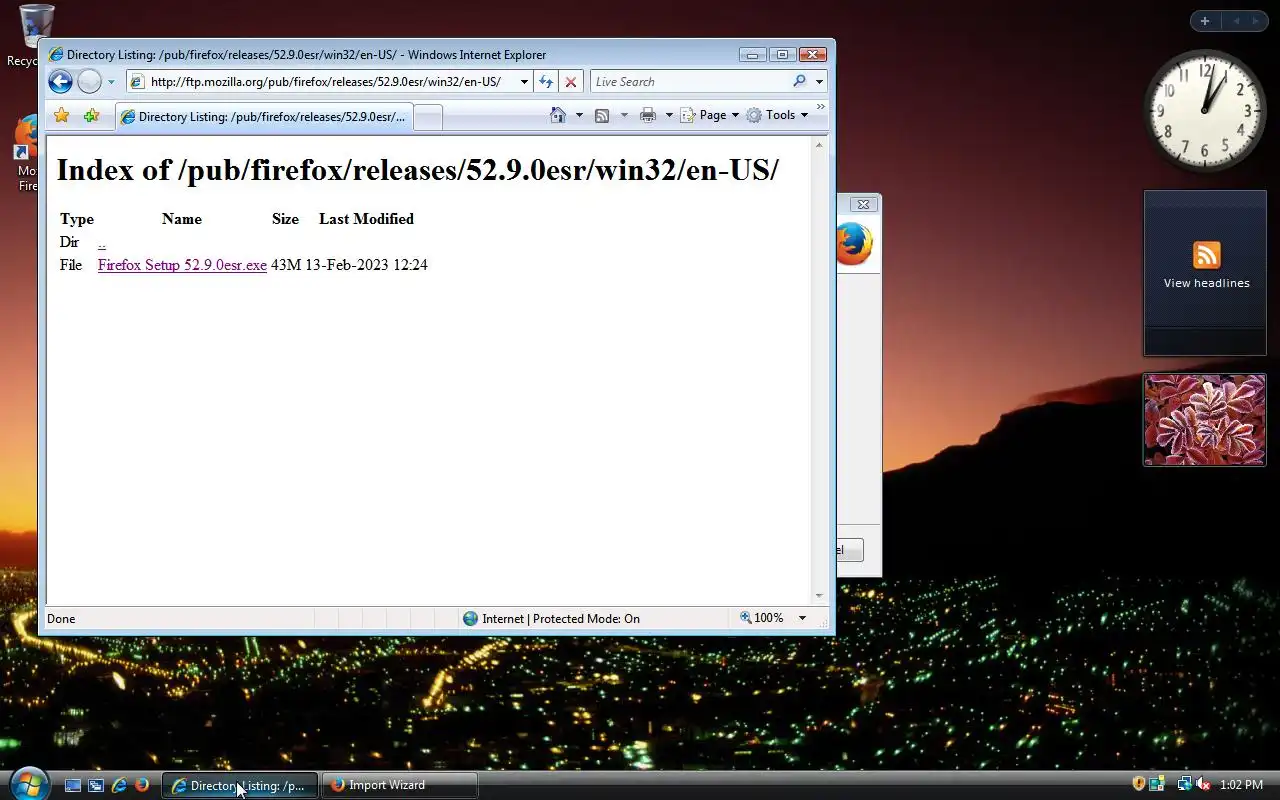
Task: Close the Import Wizard window behind
Action: pos(863,205)
